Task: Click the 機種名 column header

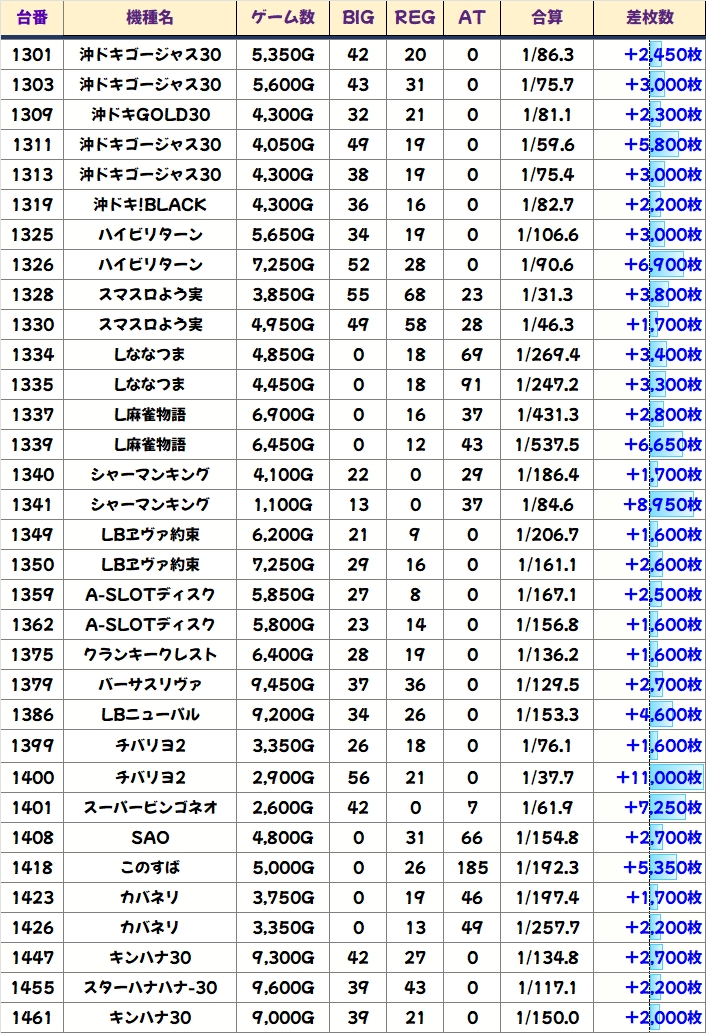Action: [150, 18]
